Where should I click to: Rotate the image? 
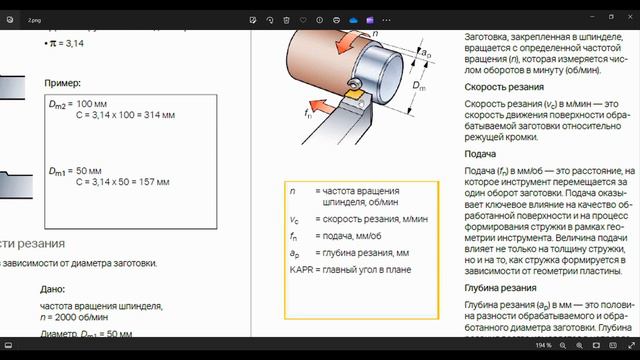[x=270, y=20]
